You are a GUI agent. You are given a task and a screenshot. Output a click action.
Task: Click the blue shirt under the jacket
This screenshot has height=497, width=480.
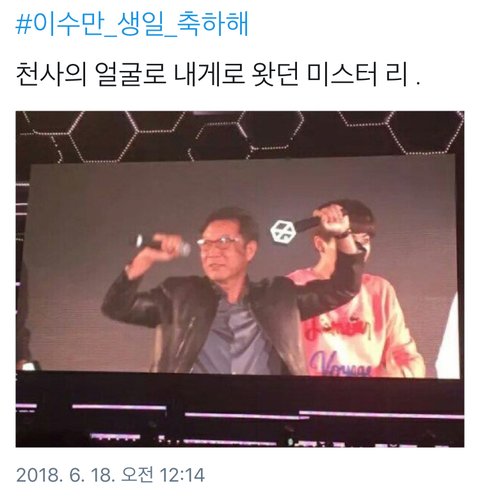[x=233, y=337]
